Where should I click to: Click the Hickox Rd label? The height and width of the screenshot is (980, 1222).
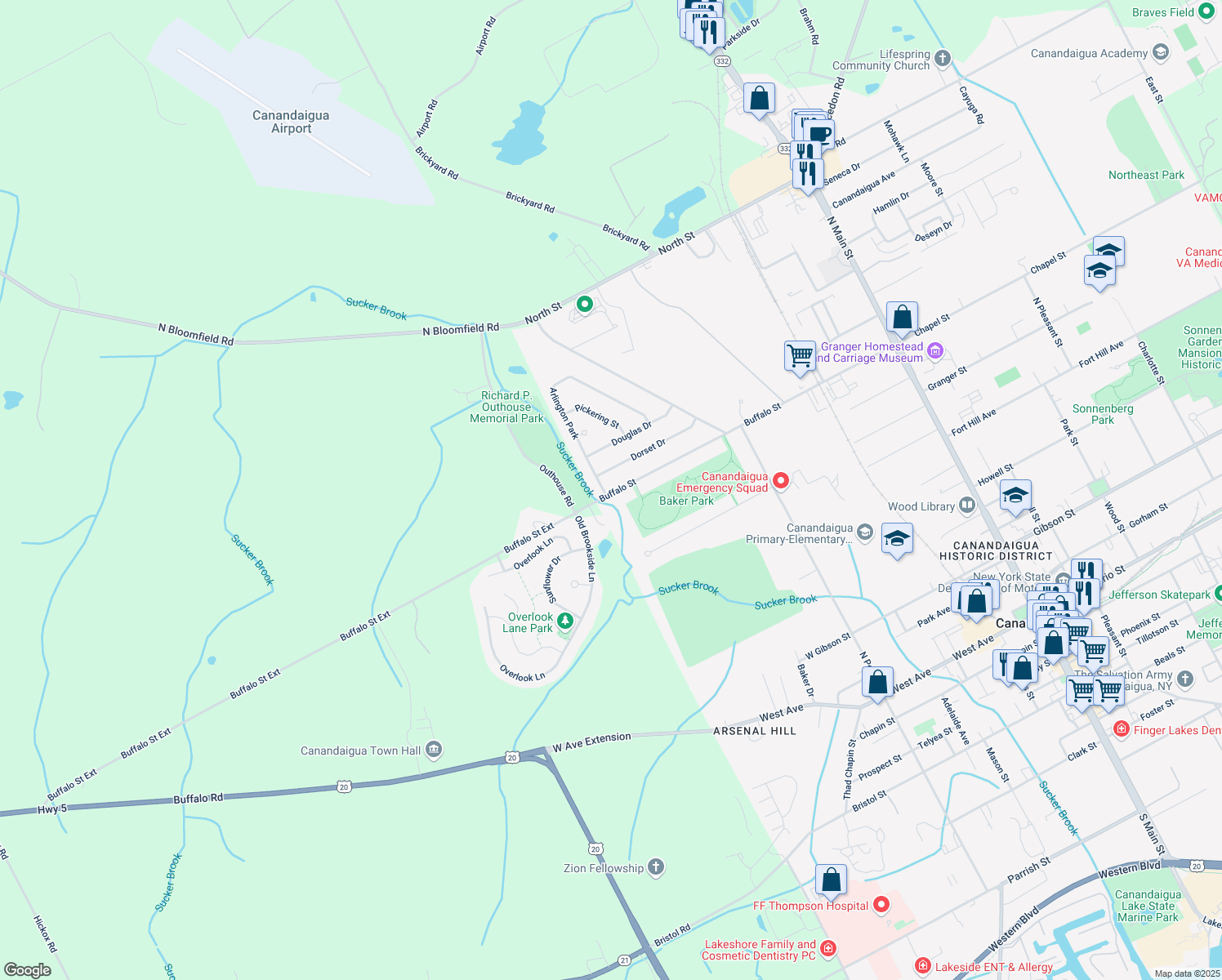tap(45, 933)
